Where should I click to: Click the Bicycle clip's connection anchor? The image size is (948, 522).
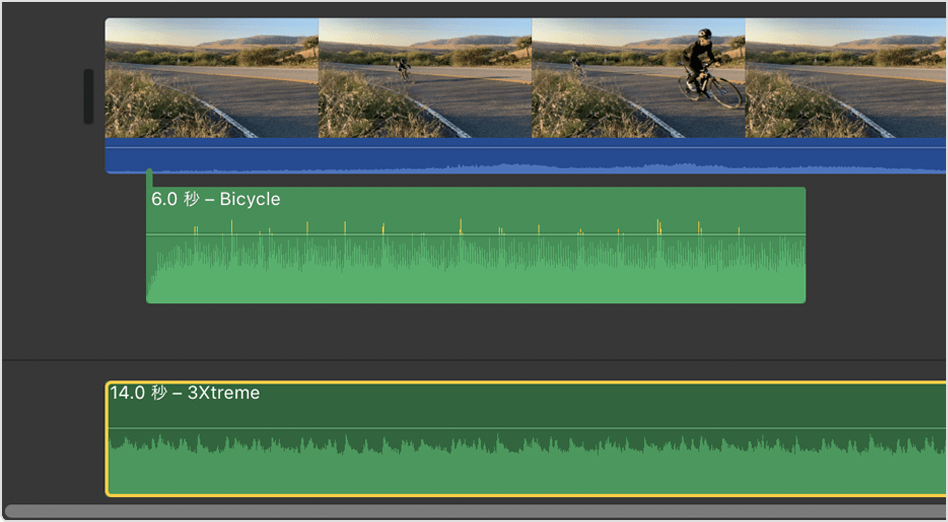(149, 179)
